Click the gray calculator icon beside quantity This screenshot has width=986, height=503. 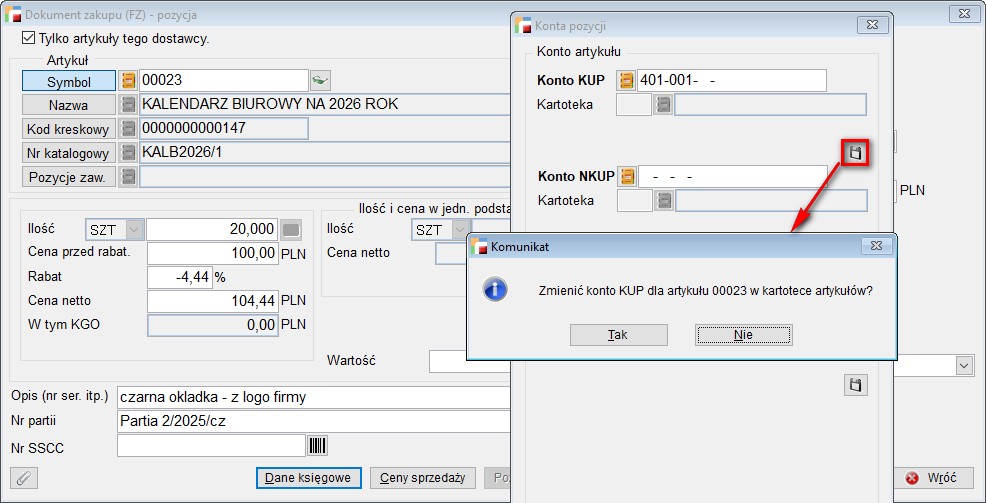pos(291,230)
